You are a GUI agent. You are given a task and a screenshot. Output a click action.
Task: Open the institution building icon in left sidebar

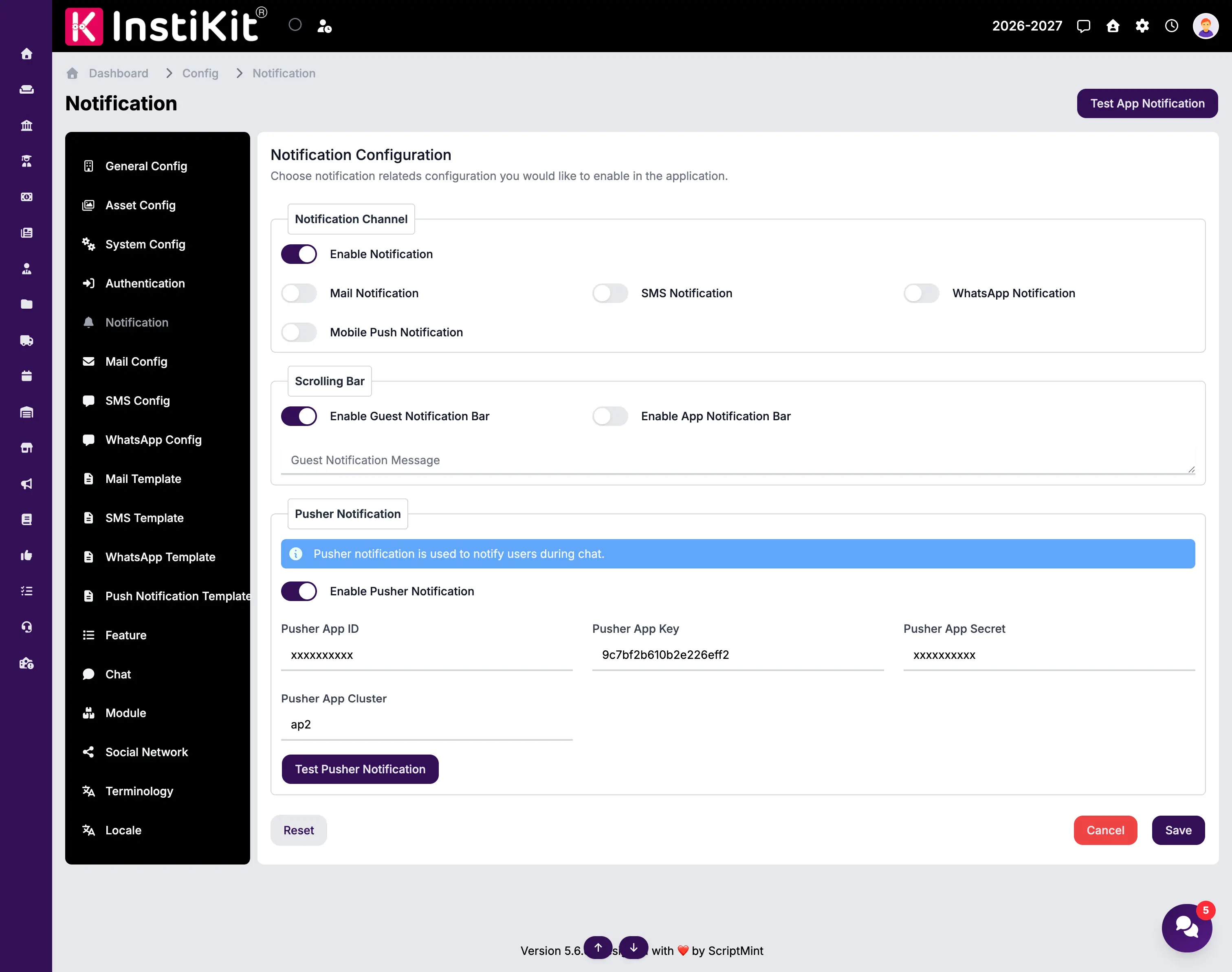pyautogui.click(x=26, y=125)
